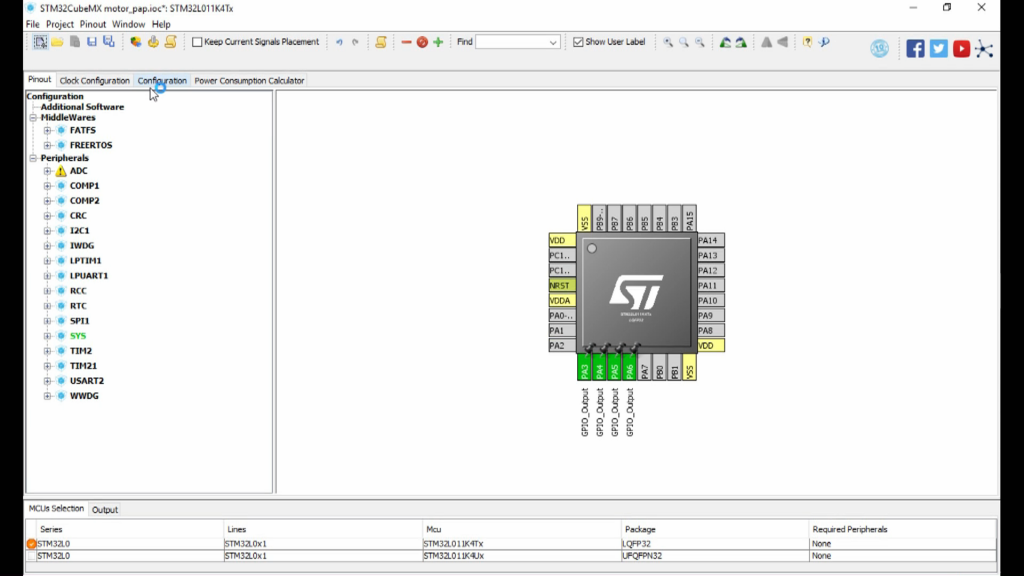The width and height of the screenshot is (1024, 576).
Task: Uncheck the Show User Label checkbox
Action: [x=578, y=42]
